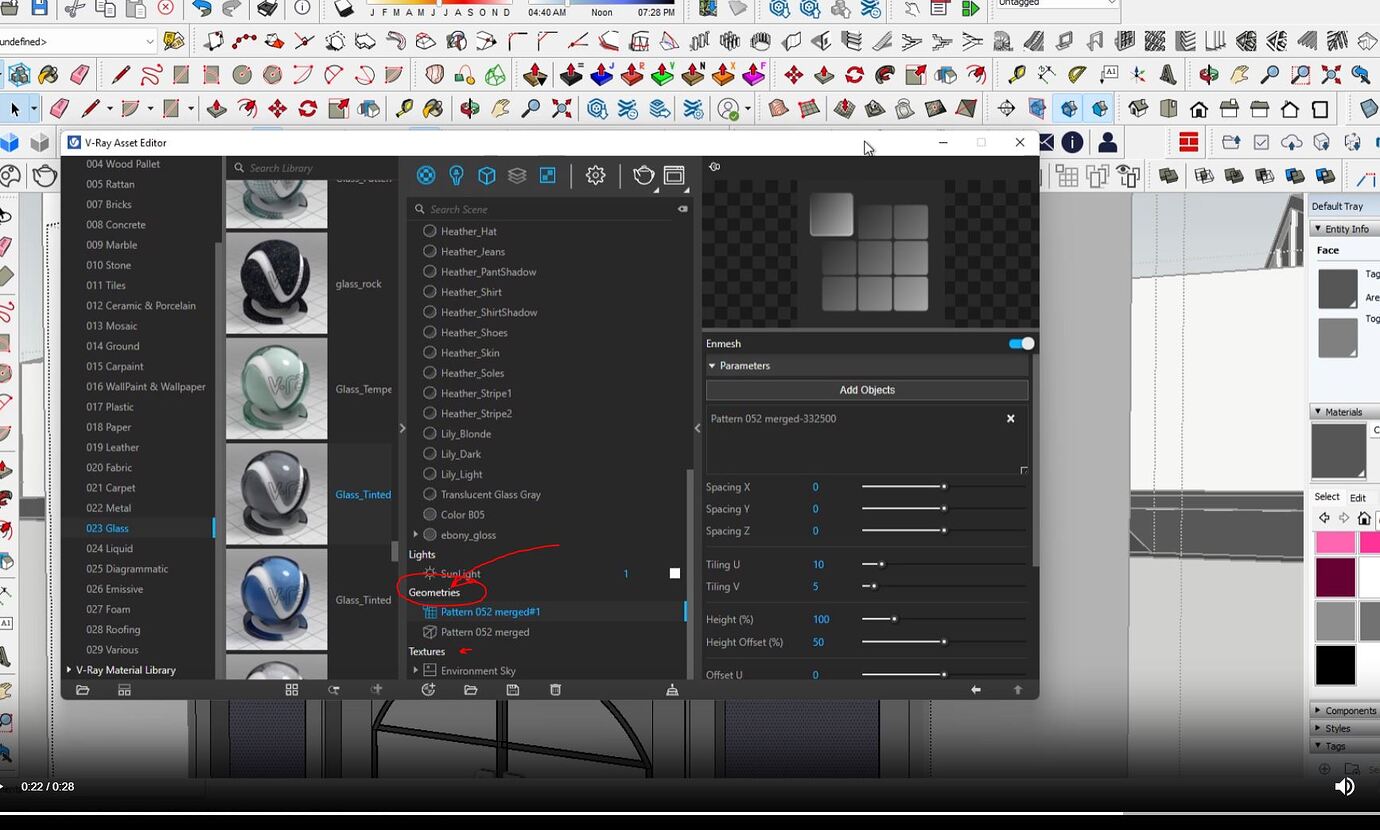Image resolution: width=1380 pixels, height=830 pixels.
Task: Delete asset using the trash icon
Action: point(556,690)
